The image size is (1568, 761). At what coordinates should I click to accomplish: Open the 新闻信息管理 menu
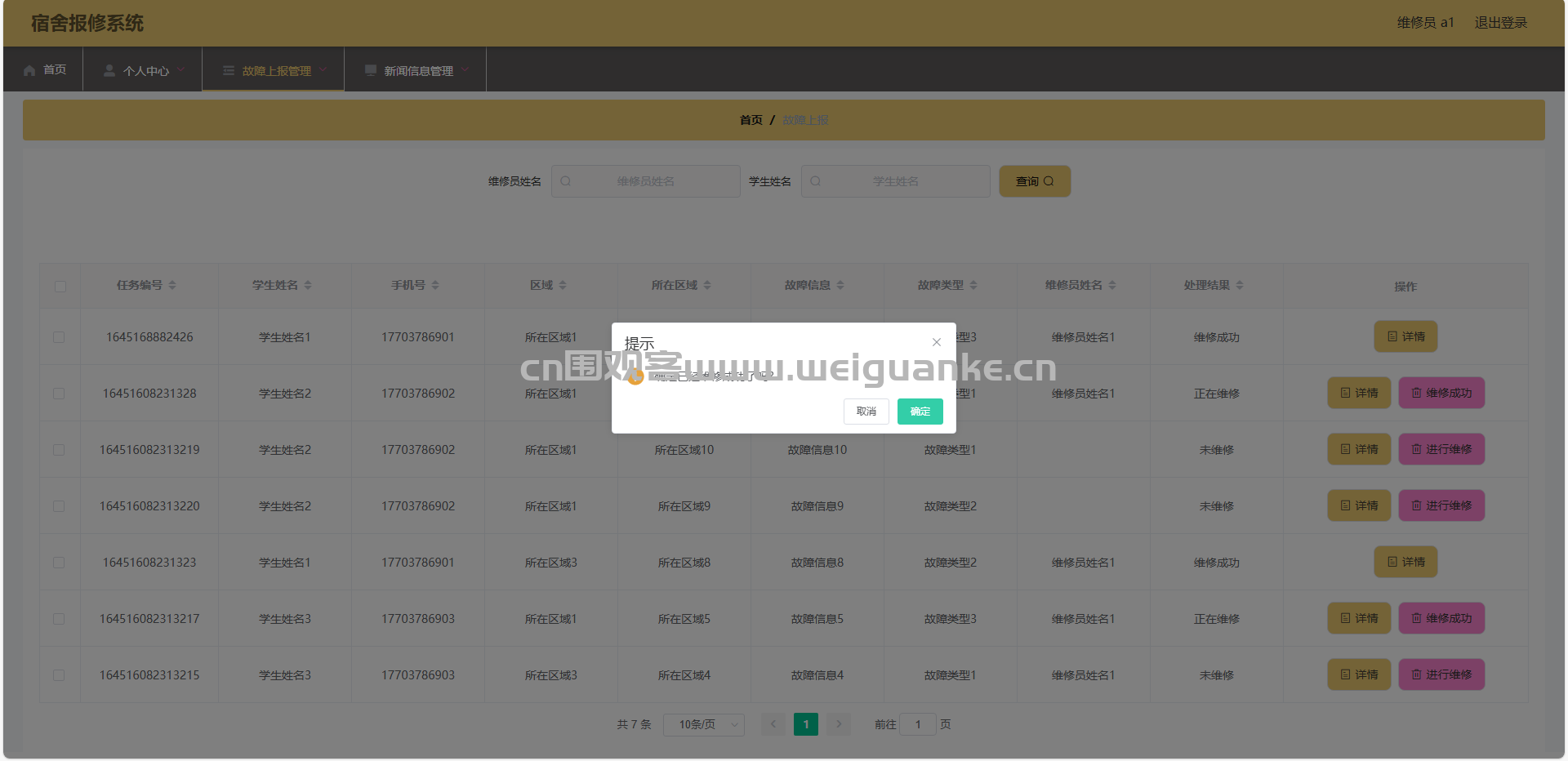pyautogui.click(x=416, y=70)
